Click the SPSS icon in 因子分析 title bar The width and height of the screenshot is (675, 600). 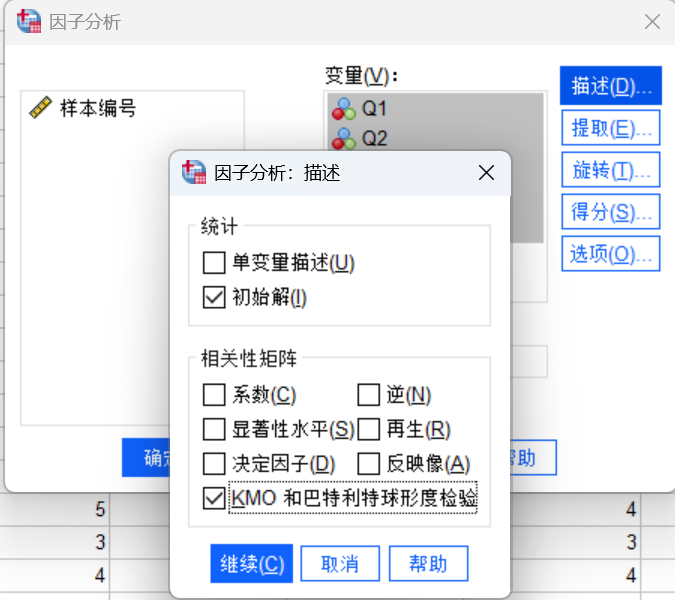[x=29, y=21]
